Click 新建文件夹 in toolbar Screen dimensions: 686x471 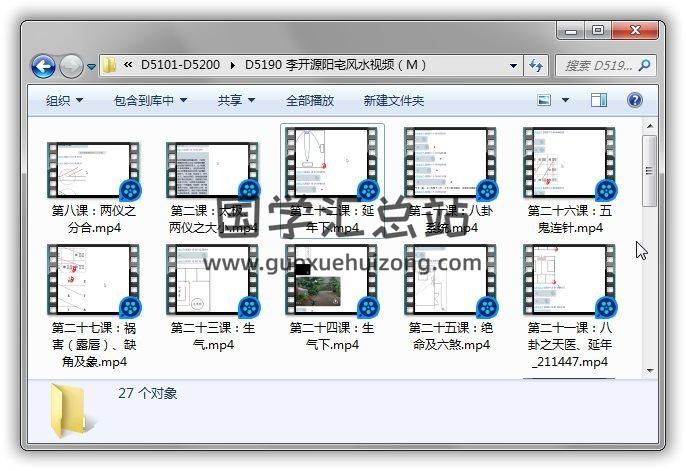coord(394,101)
